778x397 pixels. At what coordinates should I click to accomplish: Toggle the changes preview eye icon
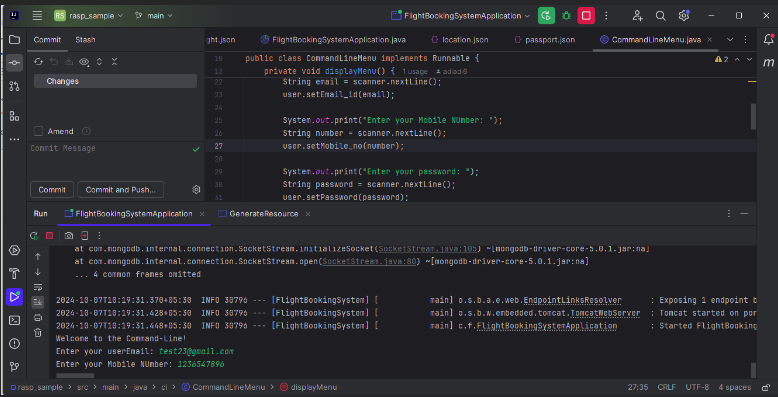(84, 62)
